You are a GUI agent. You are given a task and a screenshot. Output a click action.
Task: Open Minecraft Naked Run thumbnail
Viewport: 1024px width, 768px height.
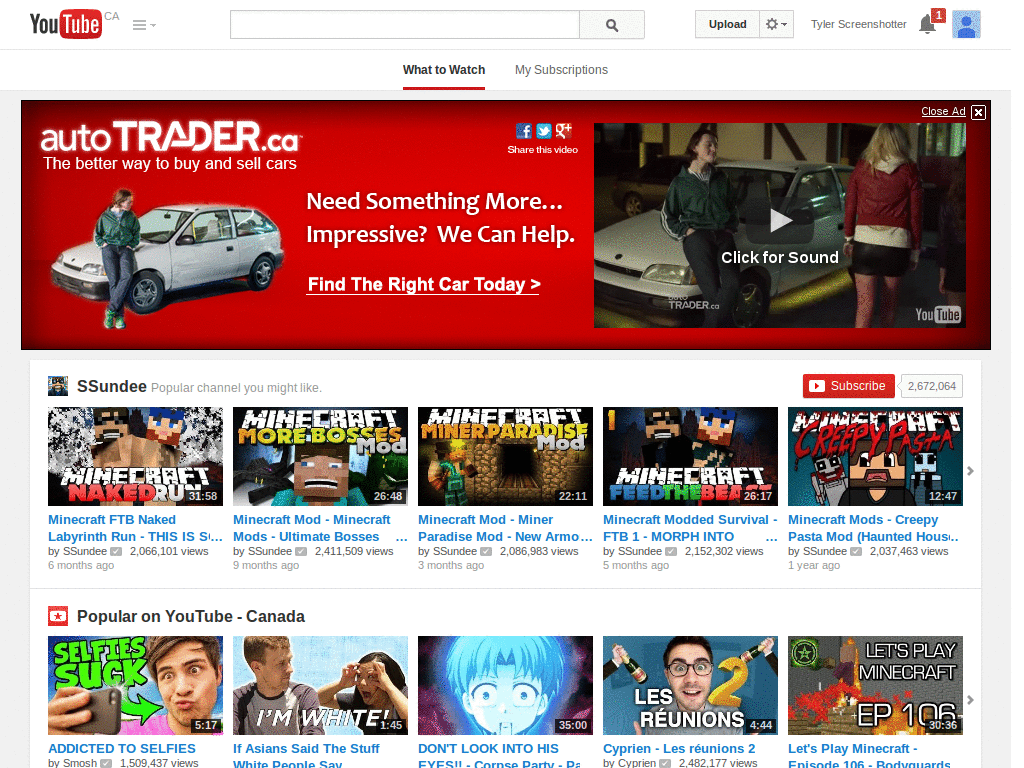(135, 456)
